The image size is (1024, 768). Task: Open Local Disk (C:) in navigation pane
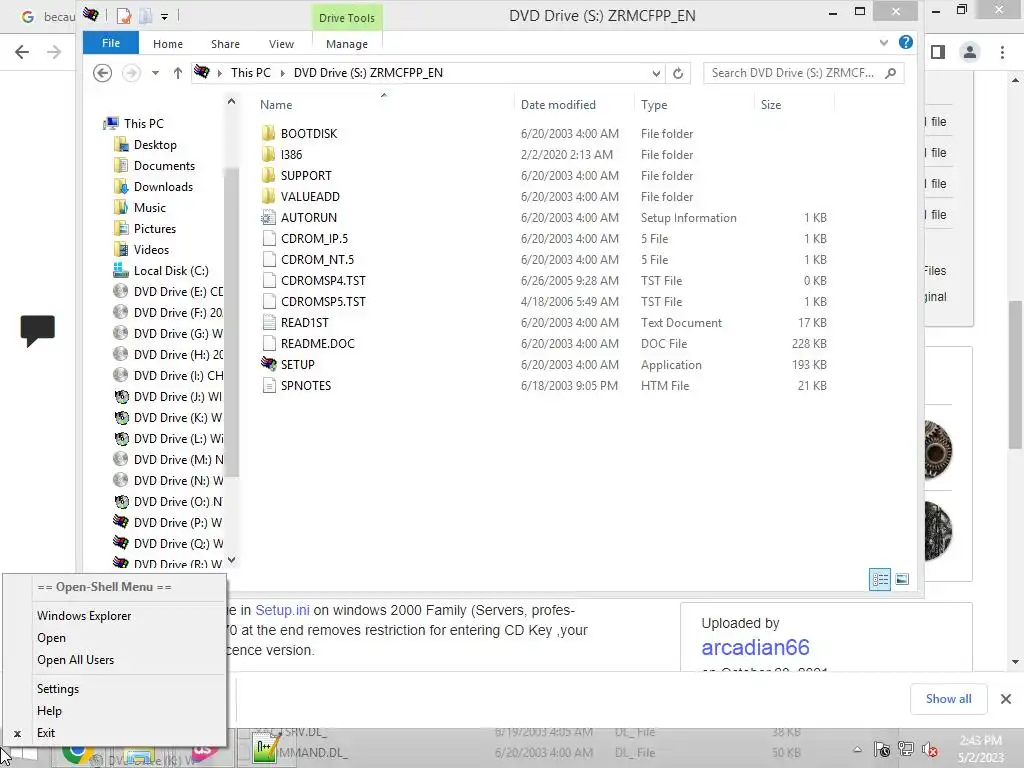point(171,270)
